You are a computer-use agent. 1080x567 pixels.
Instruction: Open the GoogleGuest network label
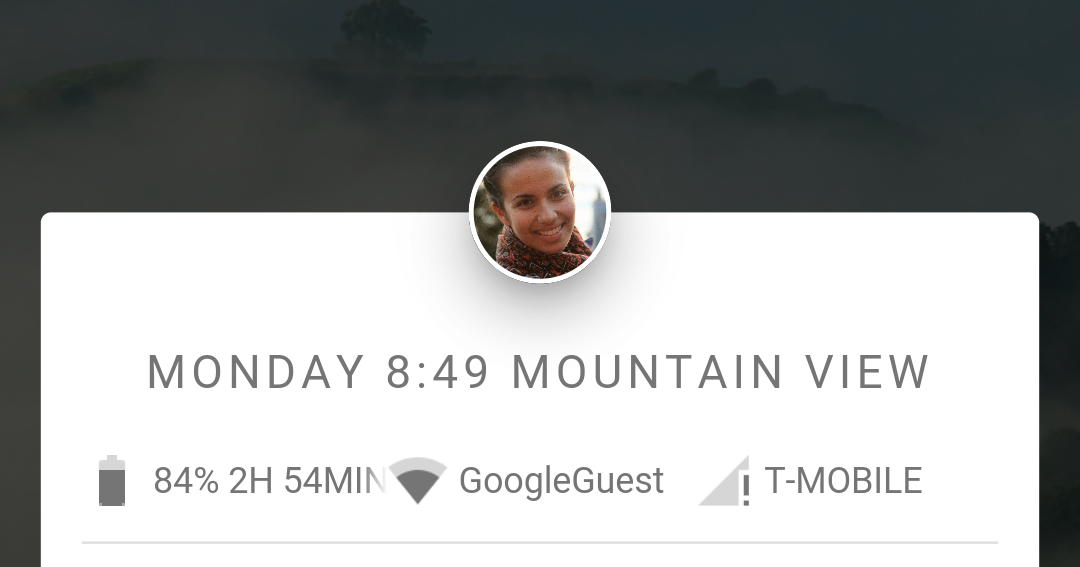(x=561, y=481)
